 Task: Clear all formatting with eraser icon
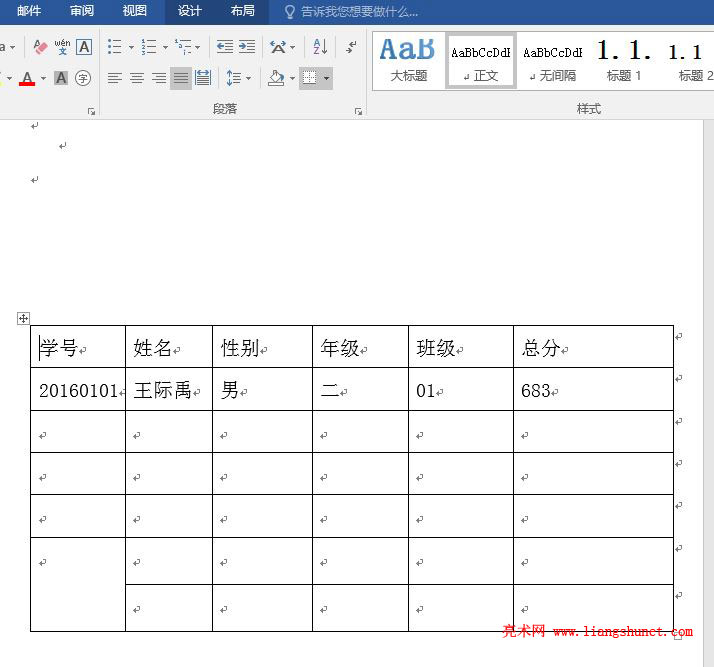40,46
